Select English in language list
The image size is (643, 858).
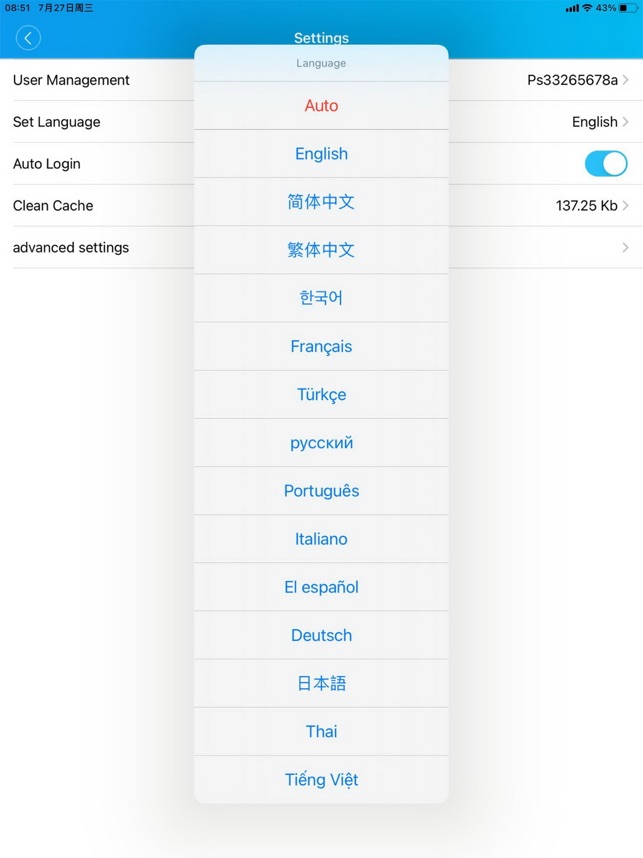pos(321,154)
